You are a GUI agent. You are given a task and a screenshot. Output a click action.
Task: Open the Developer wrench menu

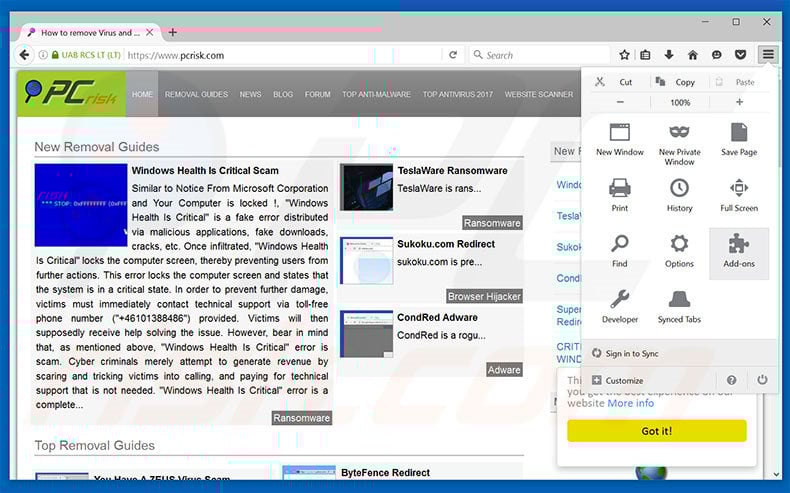[x=620, y=306]
